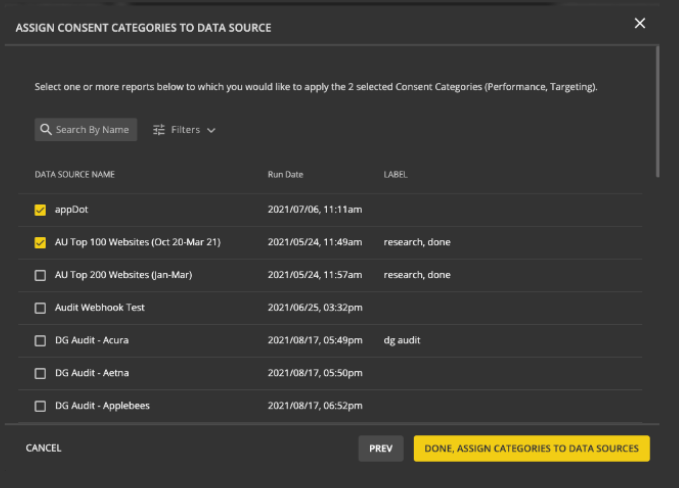Click Done, Assign Categories to Data Sources
The image size is (679, 488).
coord(531,449)
